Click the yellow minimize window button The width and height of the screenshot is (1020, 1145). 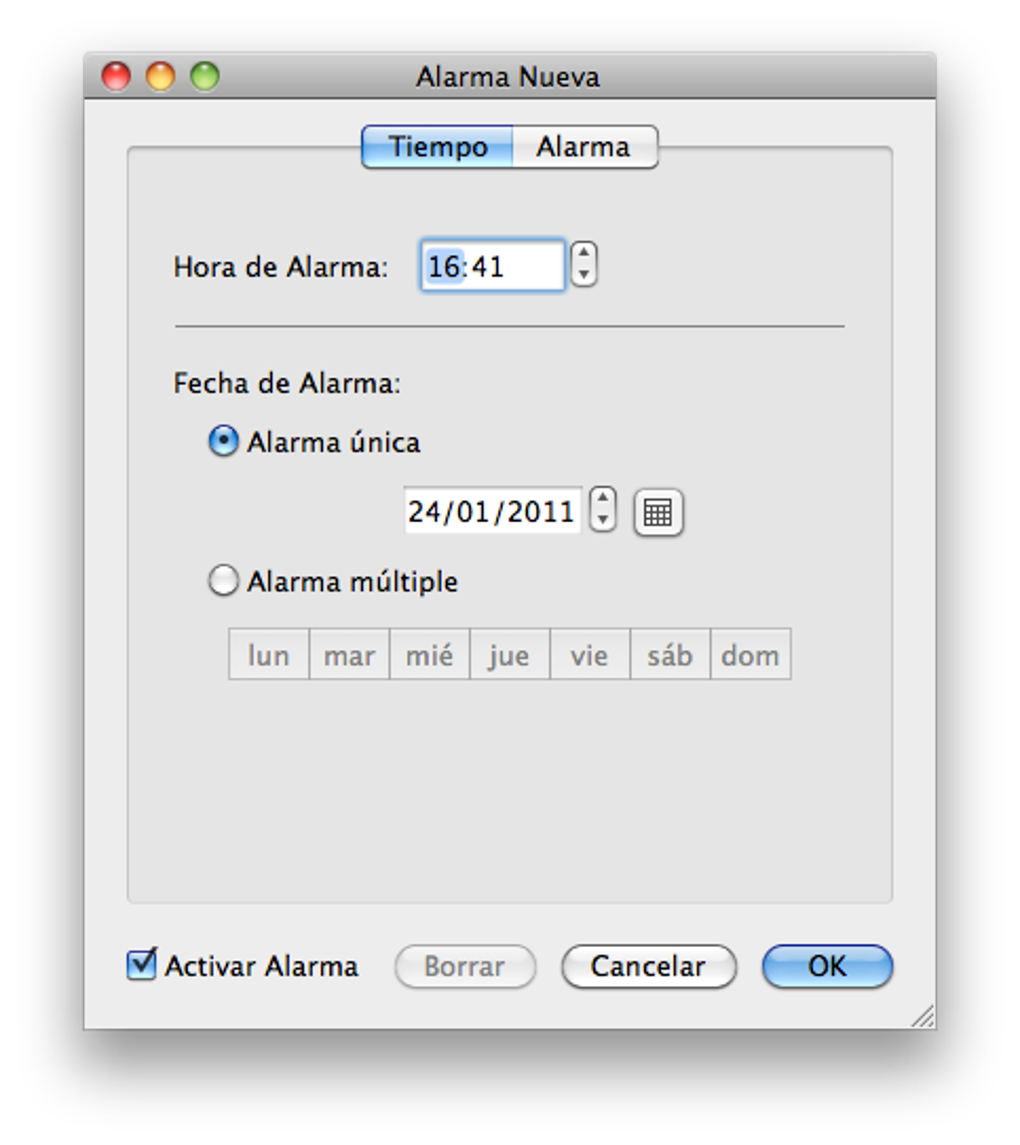161,77
